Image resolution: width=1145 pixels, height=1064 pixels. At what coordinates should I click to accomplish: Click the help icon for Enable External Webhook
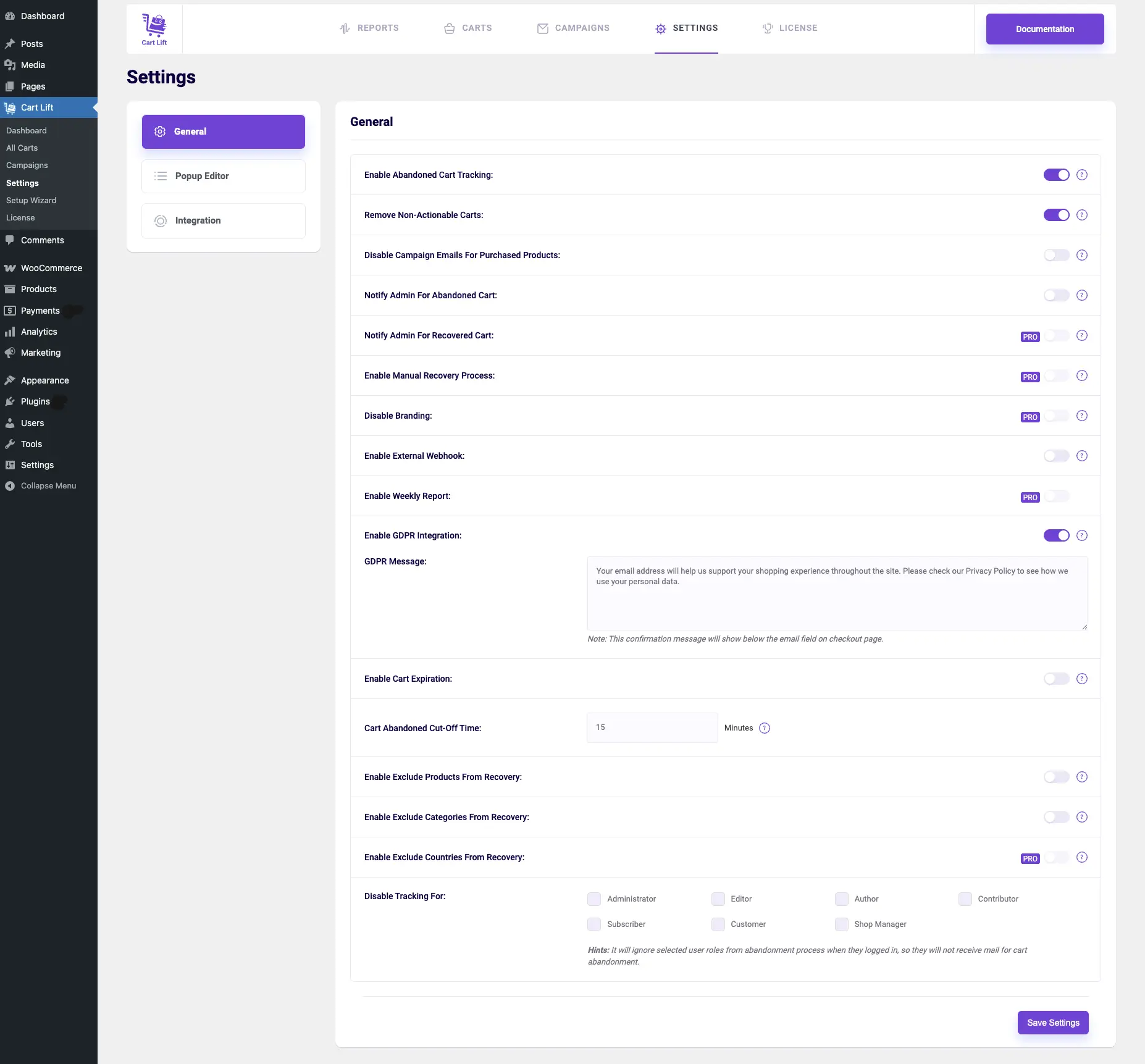(x=1082, y=456)
